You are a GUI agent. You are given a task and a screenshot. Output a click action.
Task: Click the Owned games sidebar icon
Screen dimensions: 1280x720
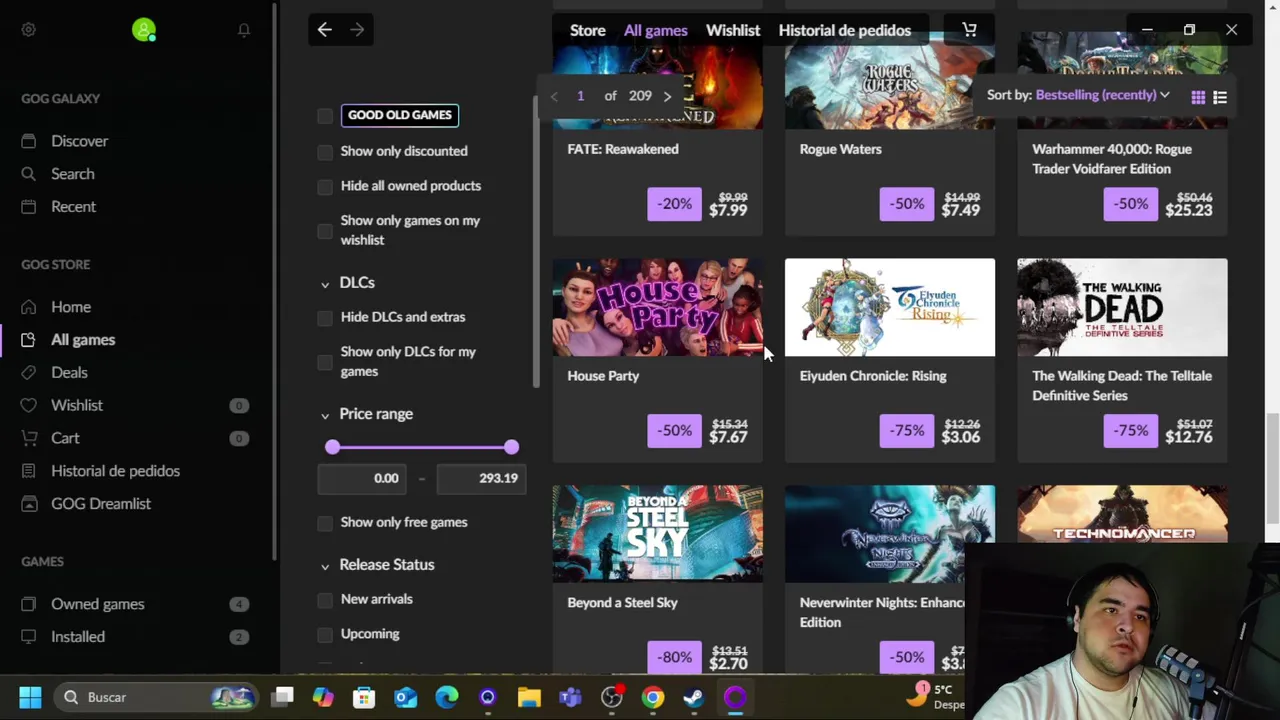(x=29, y=604)
